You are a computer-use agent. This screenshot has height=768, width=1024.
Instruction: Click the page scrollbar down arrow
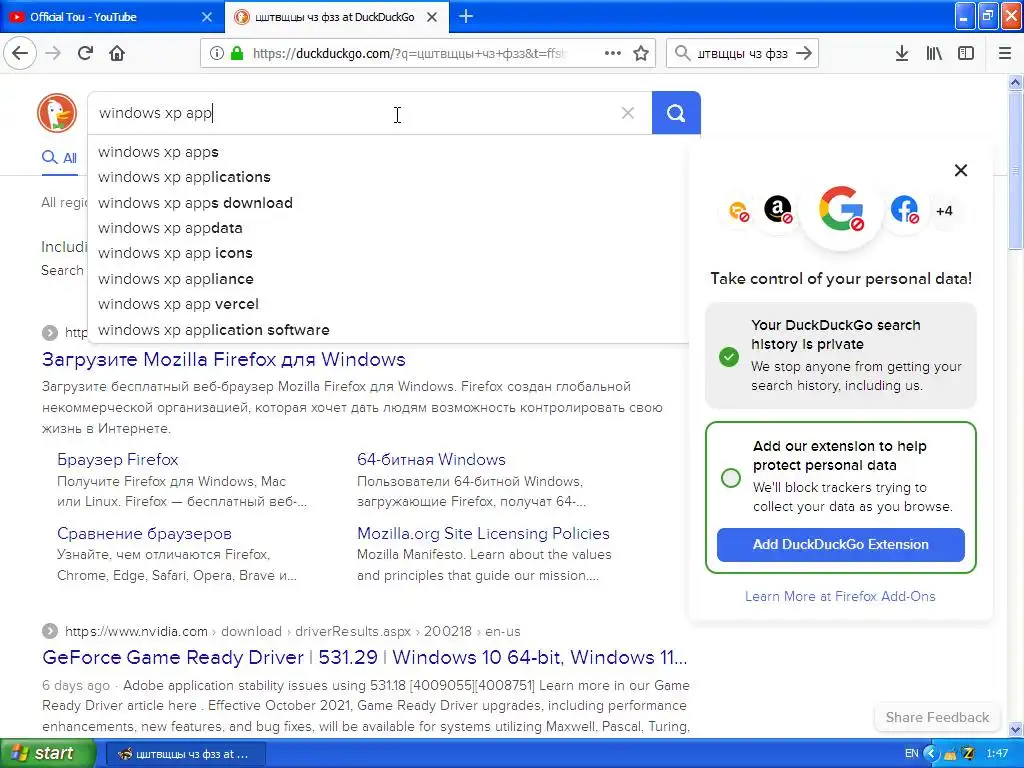tap(1015, 729)
